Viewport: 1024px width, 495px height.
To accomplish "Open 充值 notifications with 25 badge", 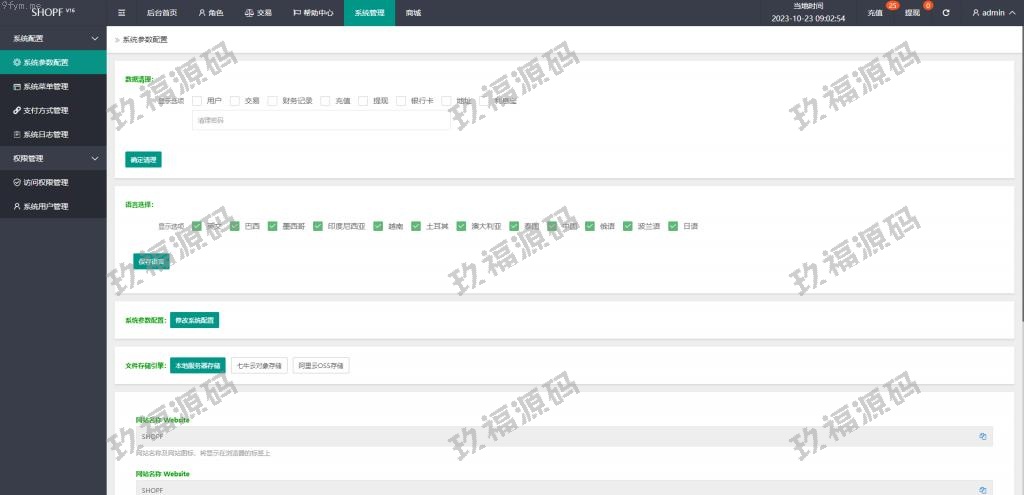I will point(876,13).
